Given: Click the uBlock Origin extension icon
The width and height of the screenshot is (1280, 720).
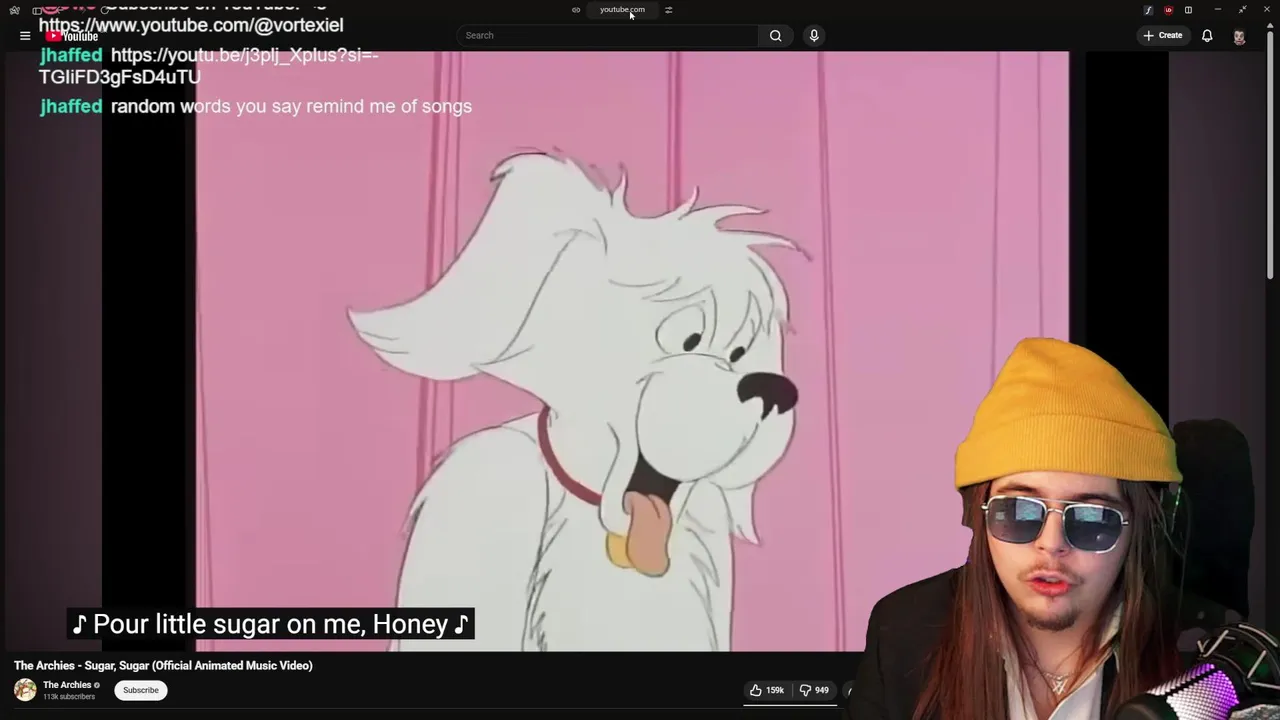Looking at the screenshot, I should pos(1168,10).
